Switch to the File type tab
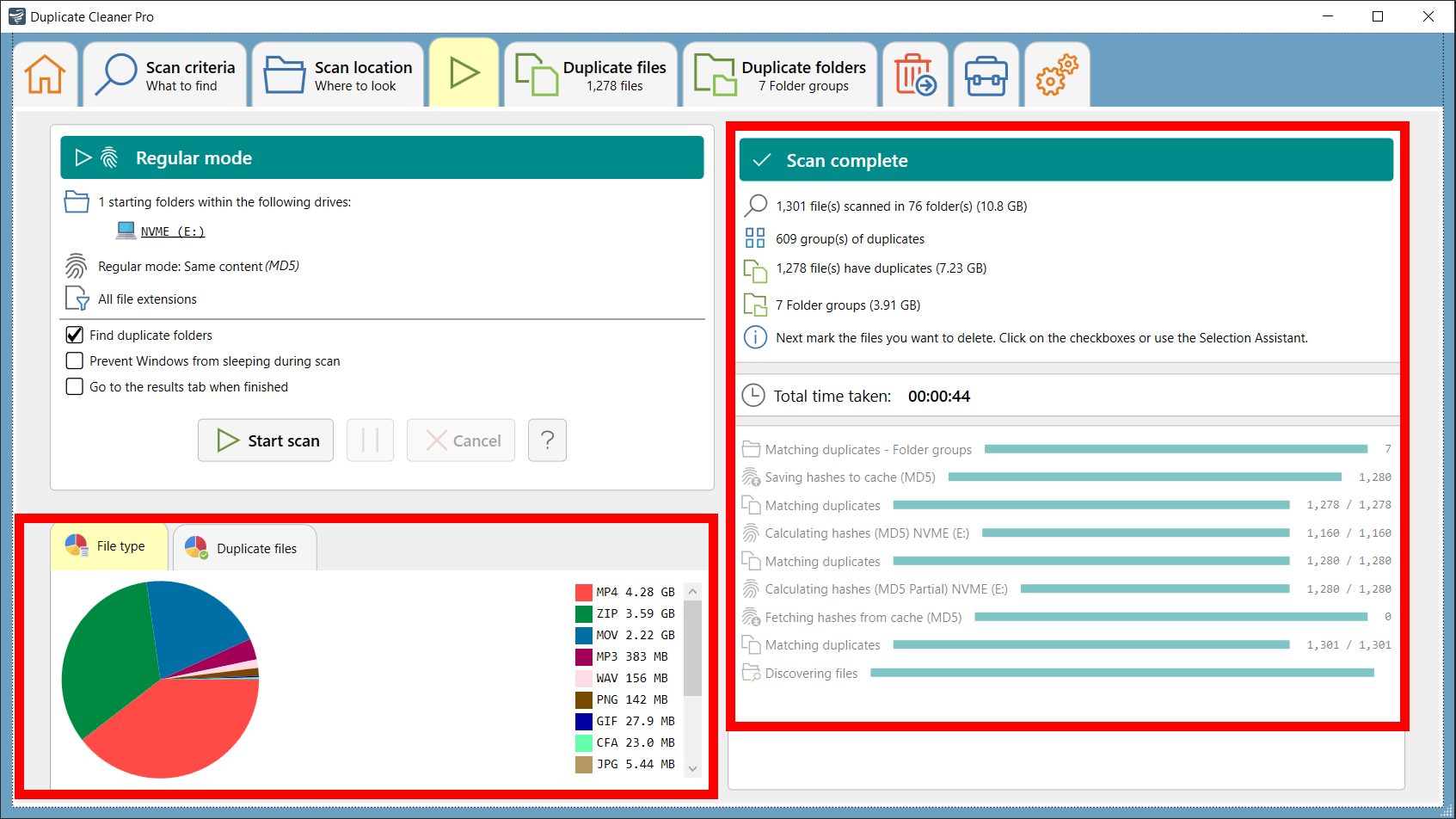This screenshot has height=819, width=1456. [x=108, y=546]
